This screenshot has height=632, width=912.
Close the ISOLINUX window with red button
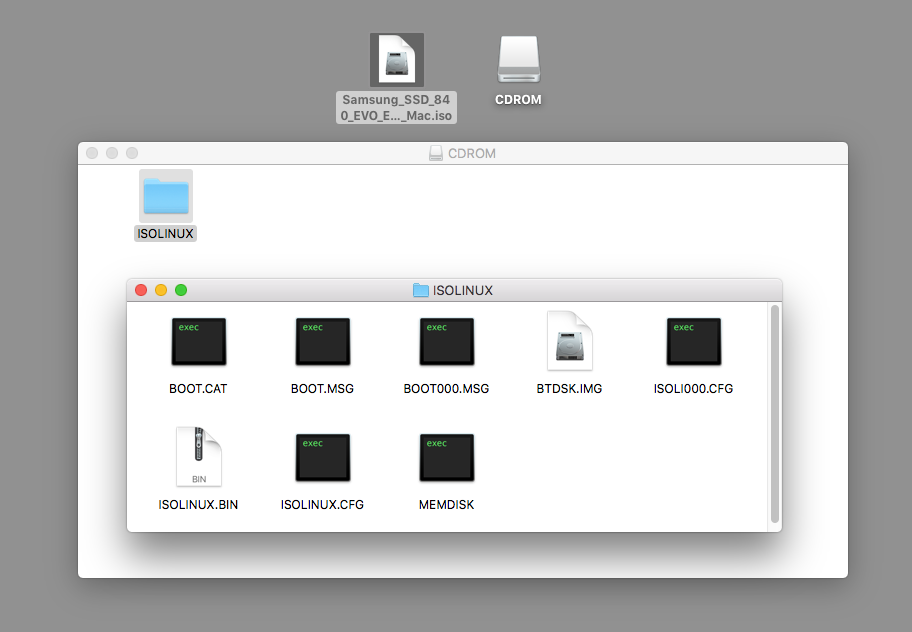point(141,290)
